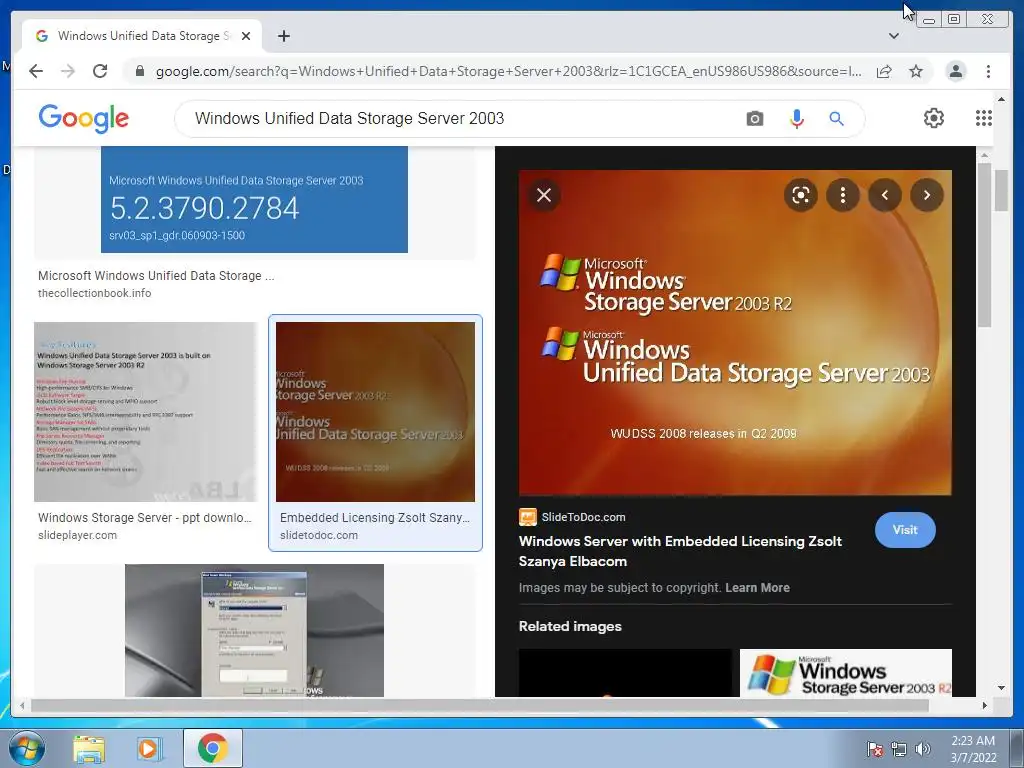Open the black related image thumbnail
The height and width of the screenshot is (768, 1024).
pos(625,673)
